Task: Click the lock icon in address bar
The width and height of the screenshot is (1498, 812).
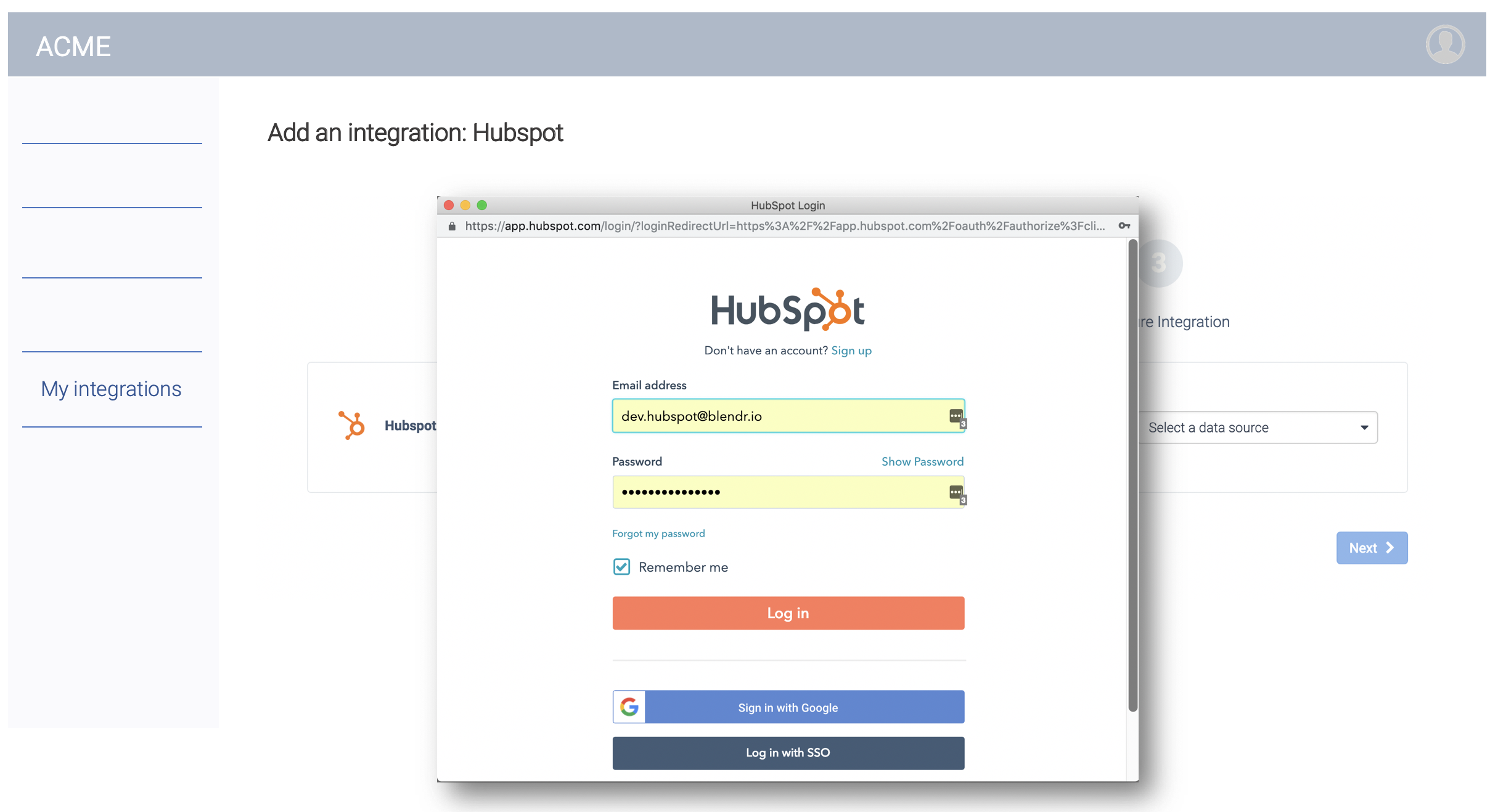Action: (x=452, y=226)
